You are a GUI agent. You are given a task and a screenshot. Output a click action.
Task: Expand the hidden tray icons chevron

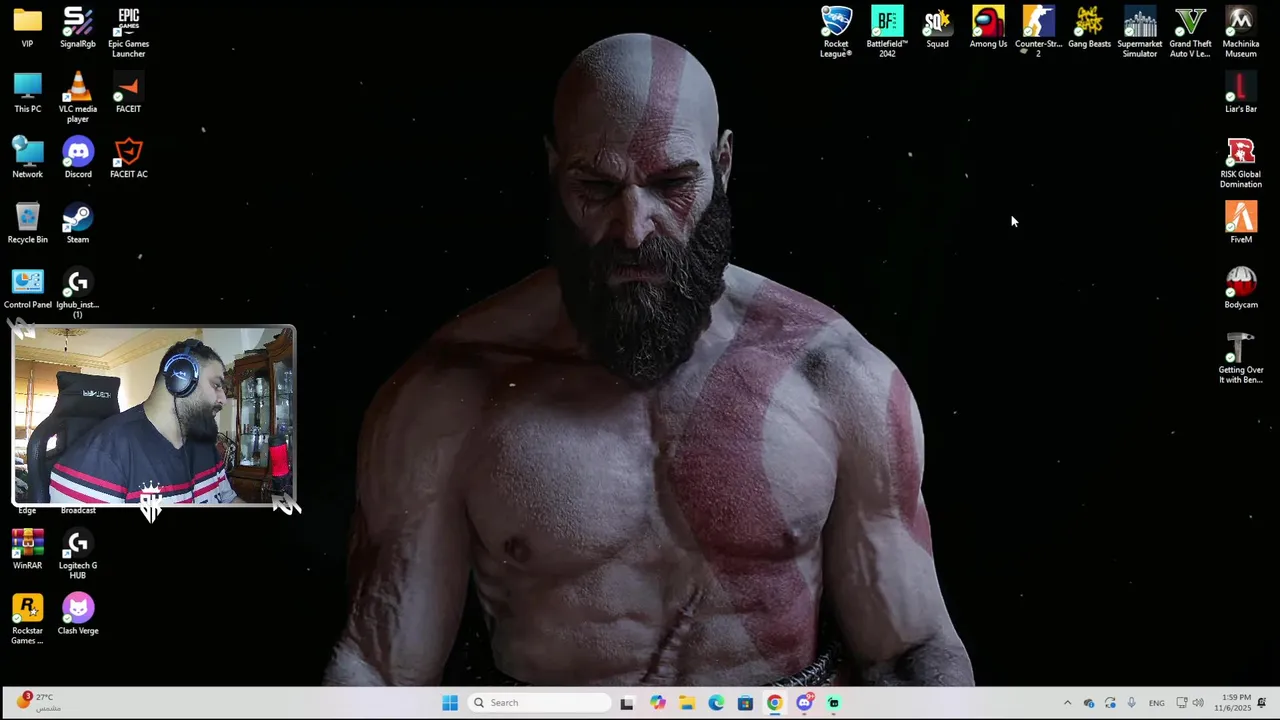1067,703
